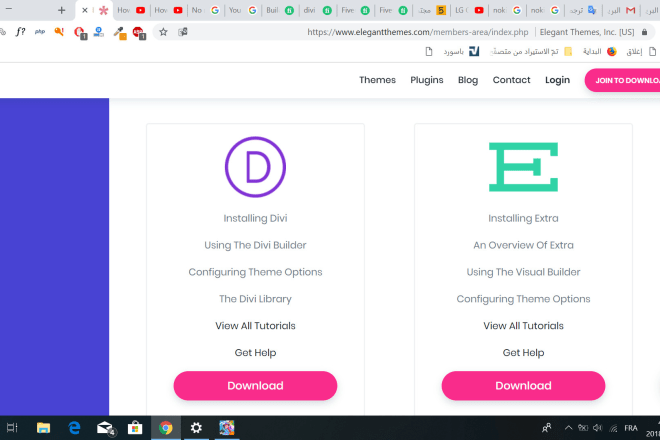Open the باسورد bookmark
Image resolution: width=660 pixels, height=440 pixels.
[461, 51]
